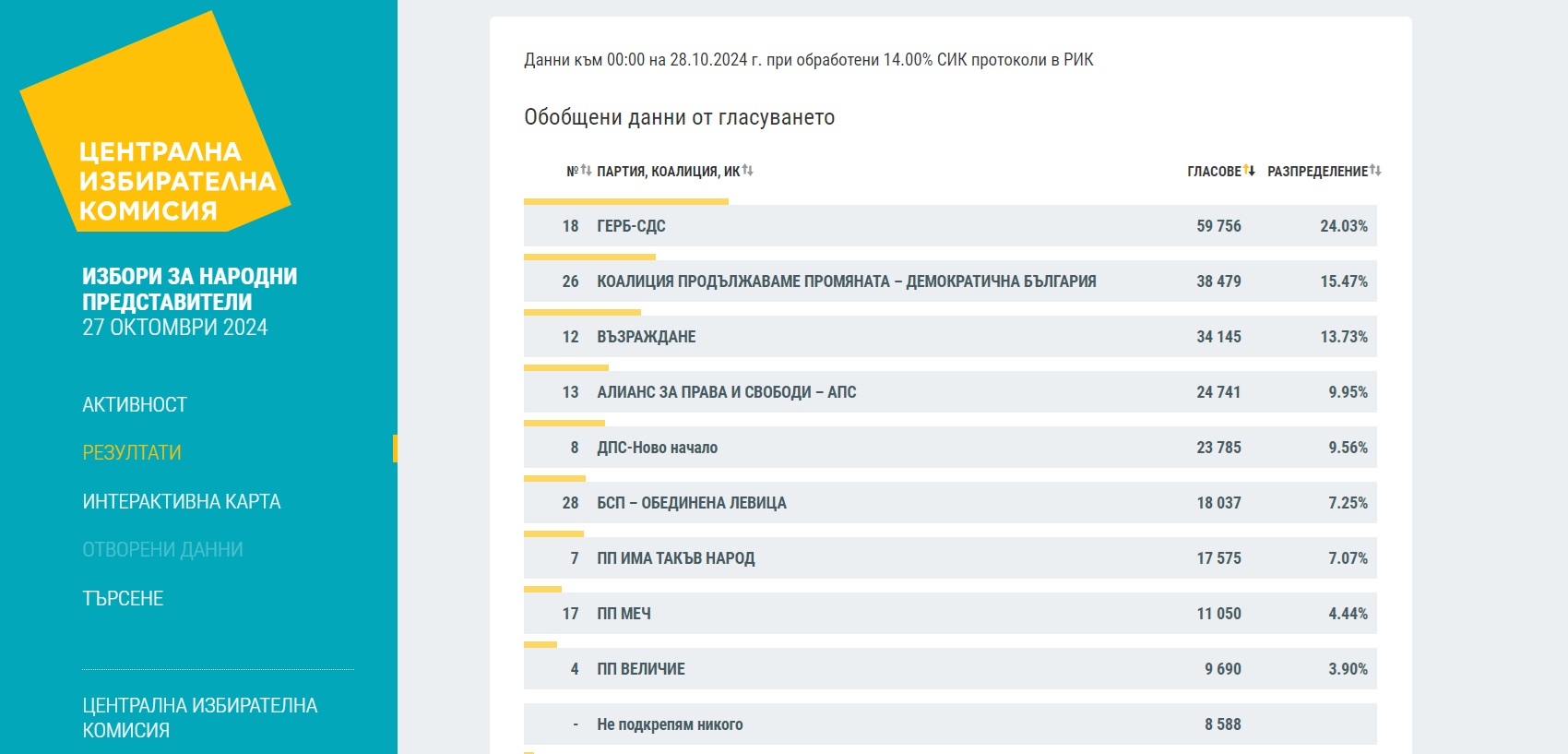1568x754 pixels.
Task: Click the 4.44% share value
Action: 1348,614
